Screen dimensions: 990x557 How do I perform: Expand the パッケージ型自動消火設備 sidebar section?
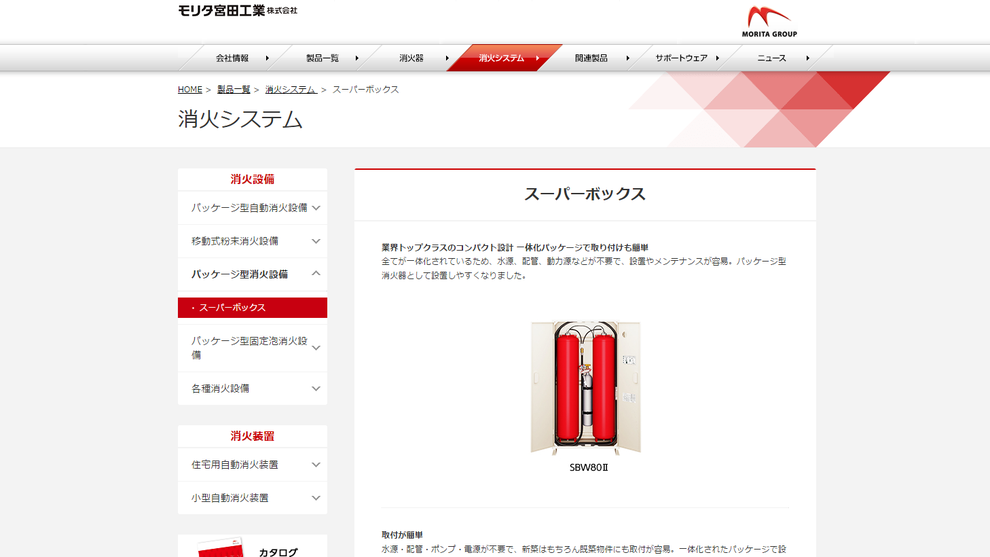pos(253,208)
